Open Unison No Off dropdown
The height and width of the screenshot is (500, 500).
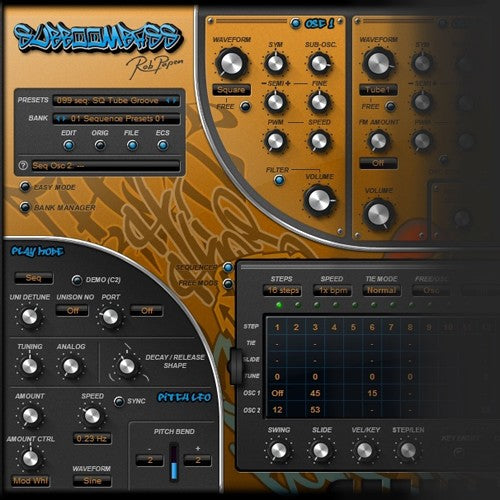pos(72,311)
